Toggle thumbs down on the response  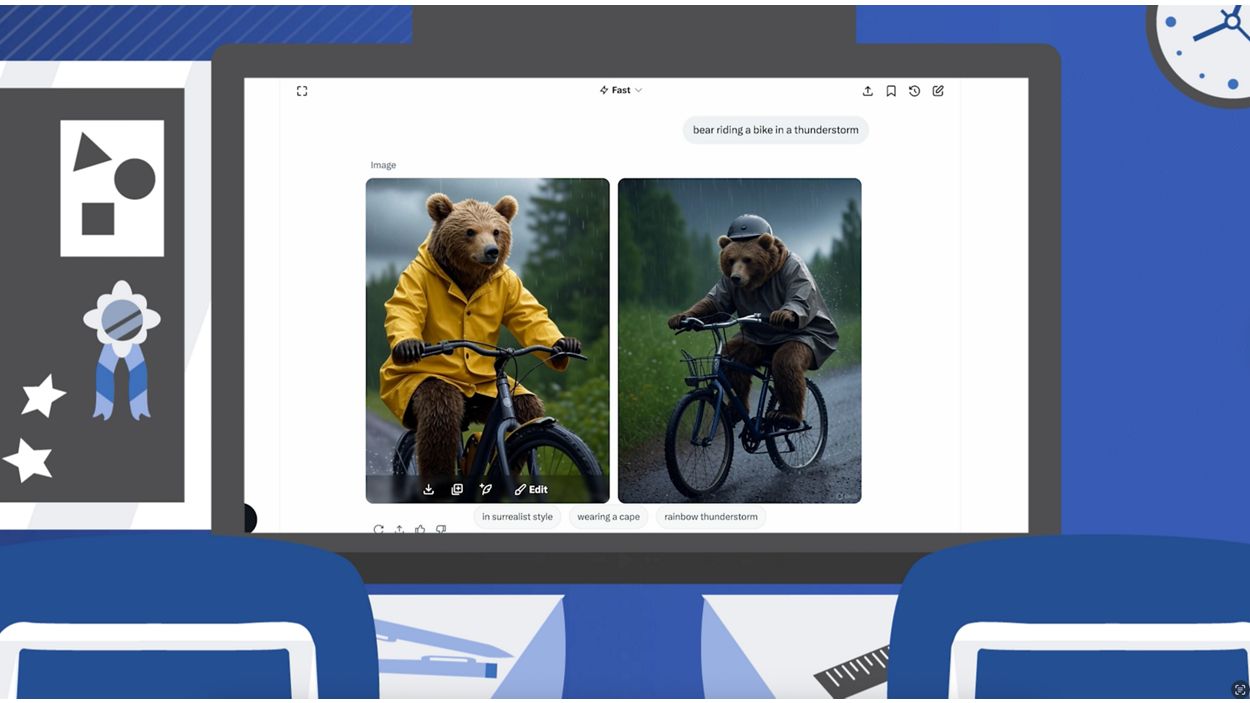coord(441,529)
